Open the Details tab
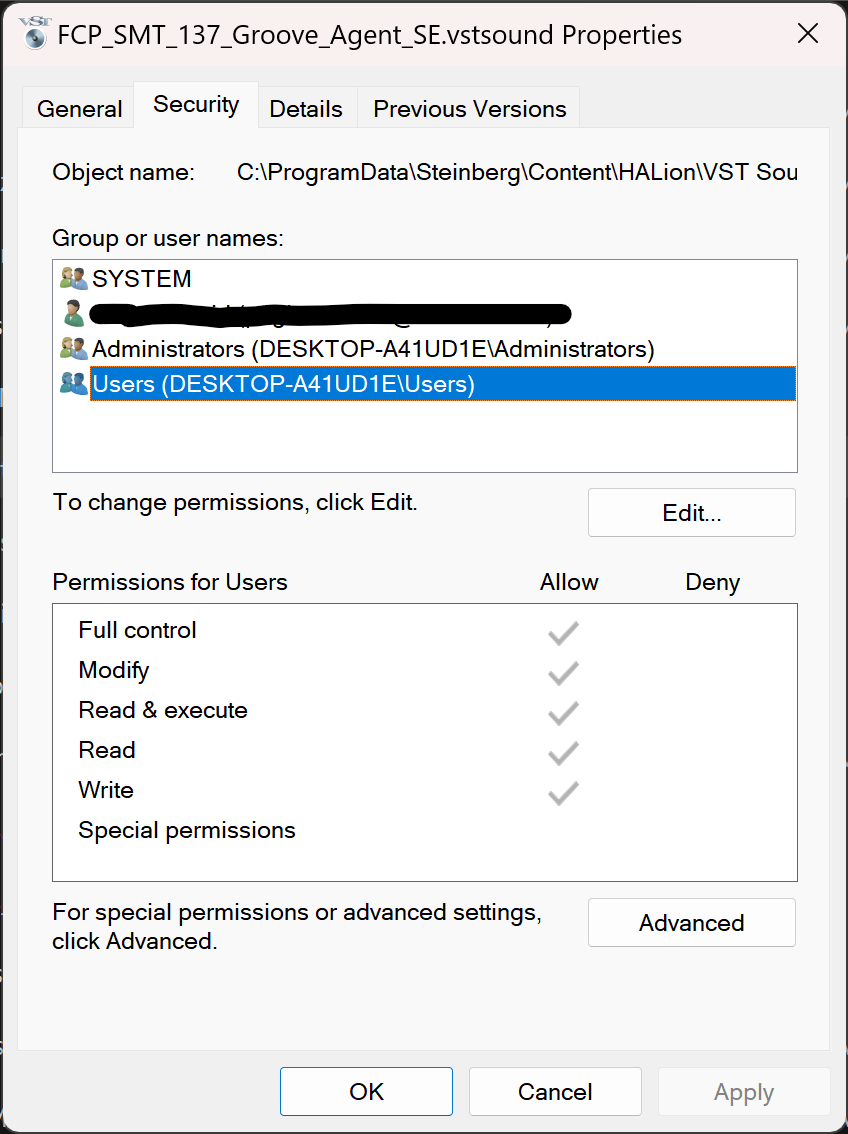This screenshot has width=848, height=1134. tap(306, 108)
